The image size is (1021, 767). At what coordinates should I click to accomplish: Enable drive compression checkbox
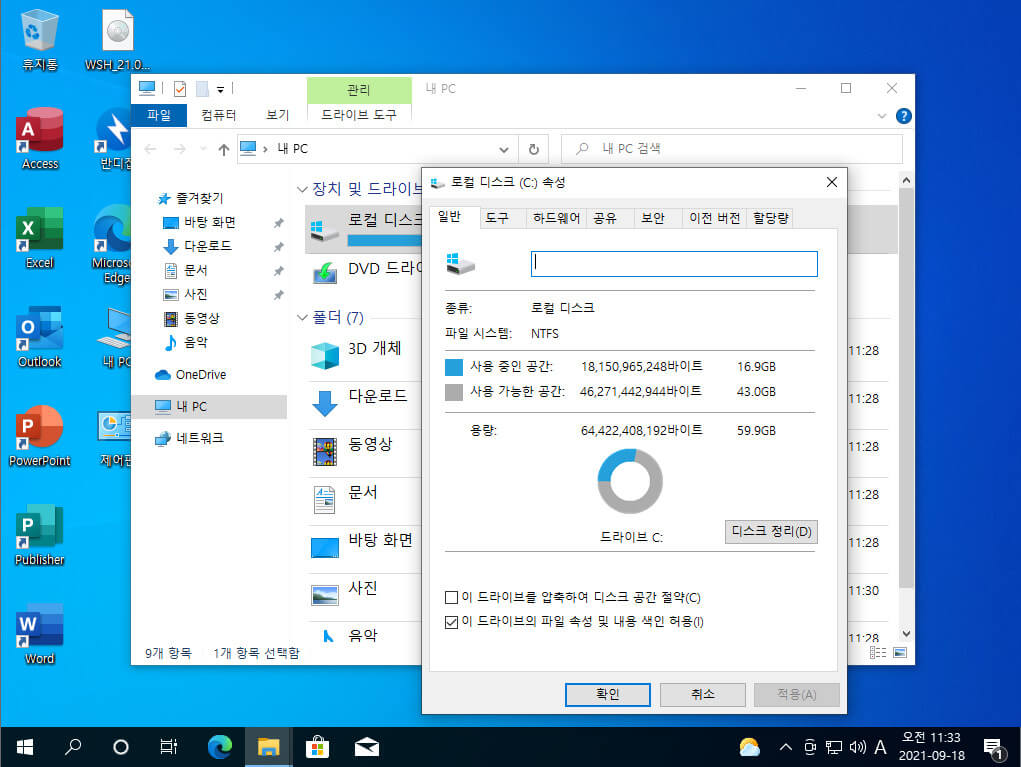(x=451, y=597)
